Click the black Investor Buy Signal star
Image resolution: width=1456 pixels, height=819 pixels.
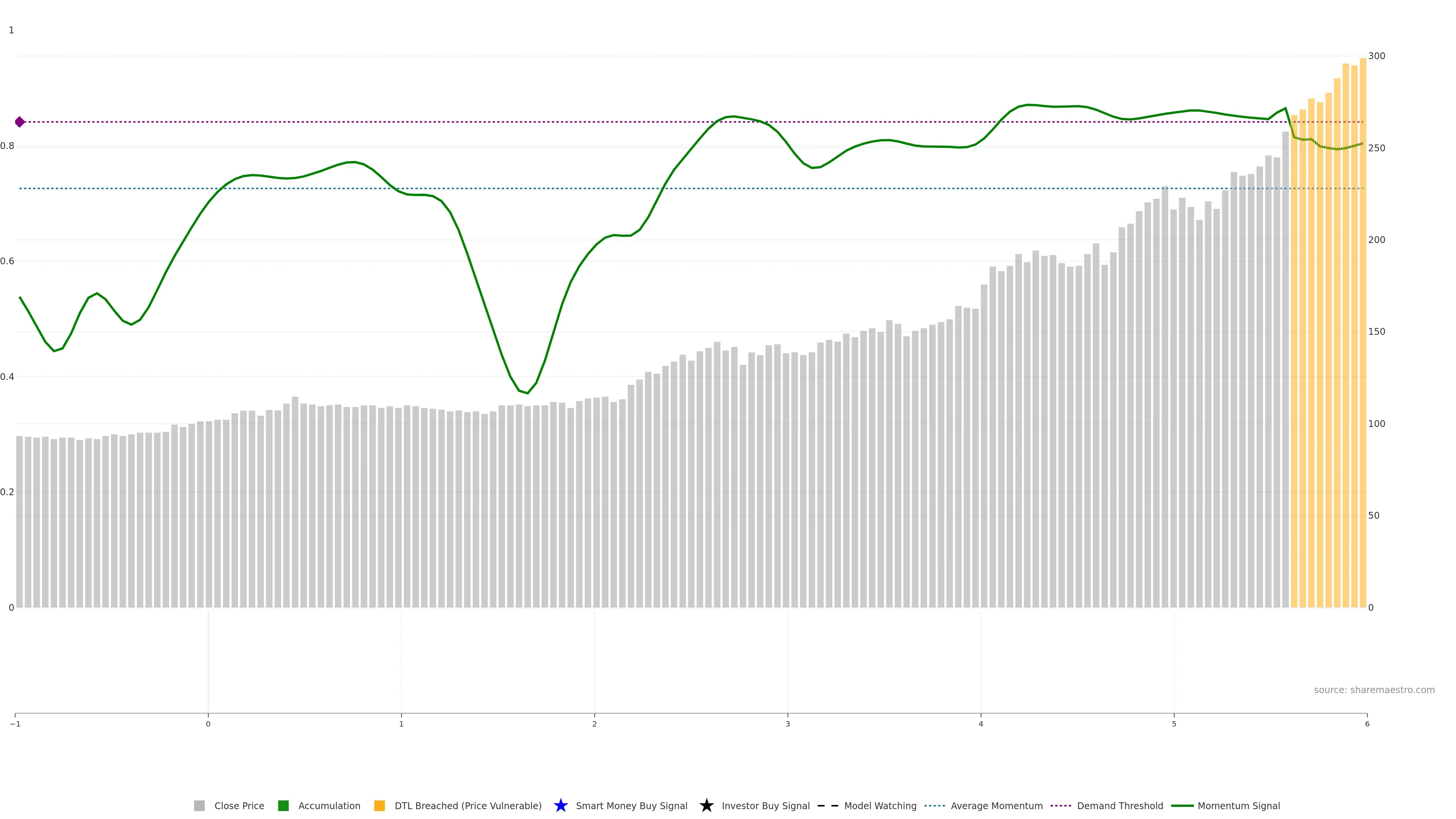706,805
